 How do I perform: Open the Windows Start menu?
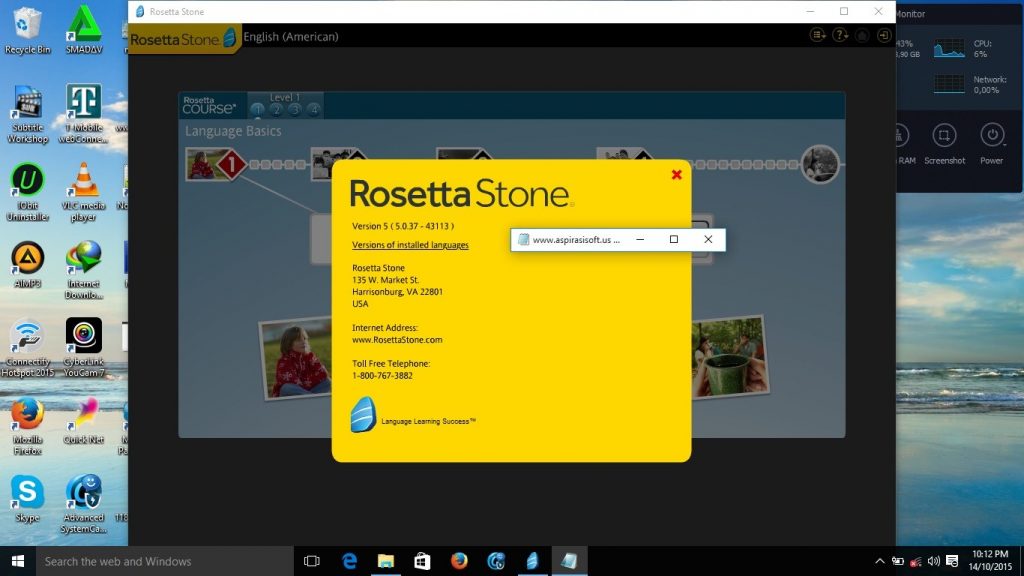pyautogui.click(x=18, y=561)
